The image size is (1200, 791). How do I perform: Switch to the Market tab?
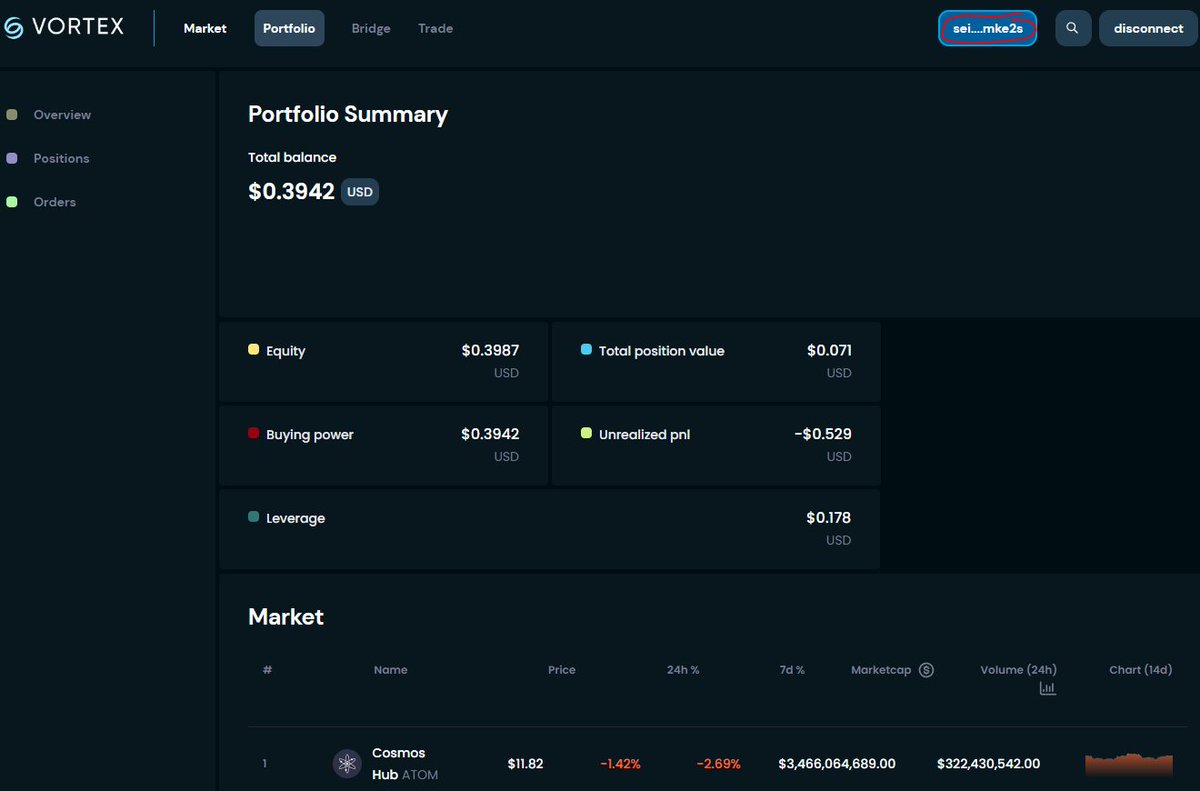[x=205, y=28]
